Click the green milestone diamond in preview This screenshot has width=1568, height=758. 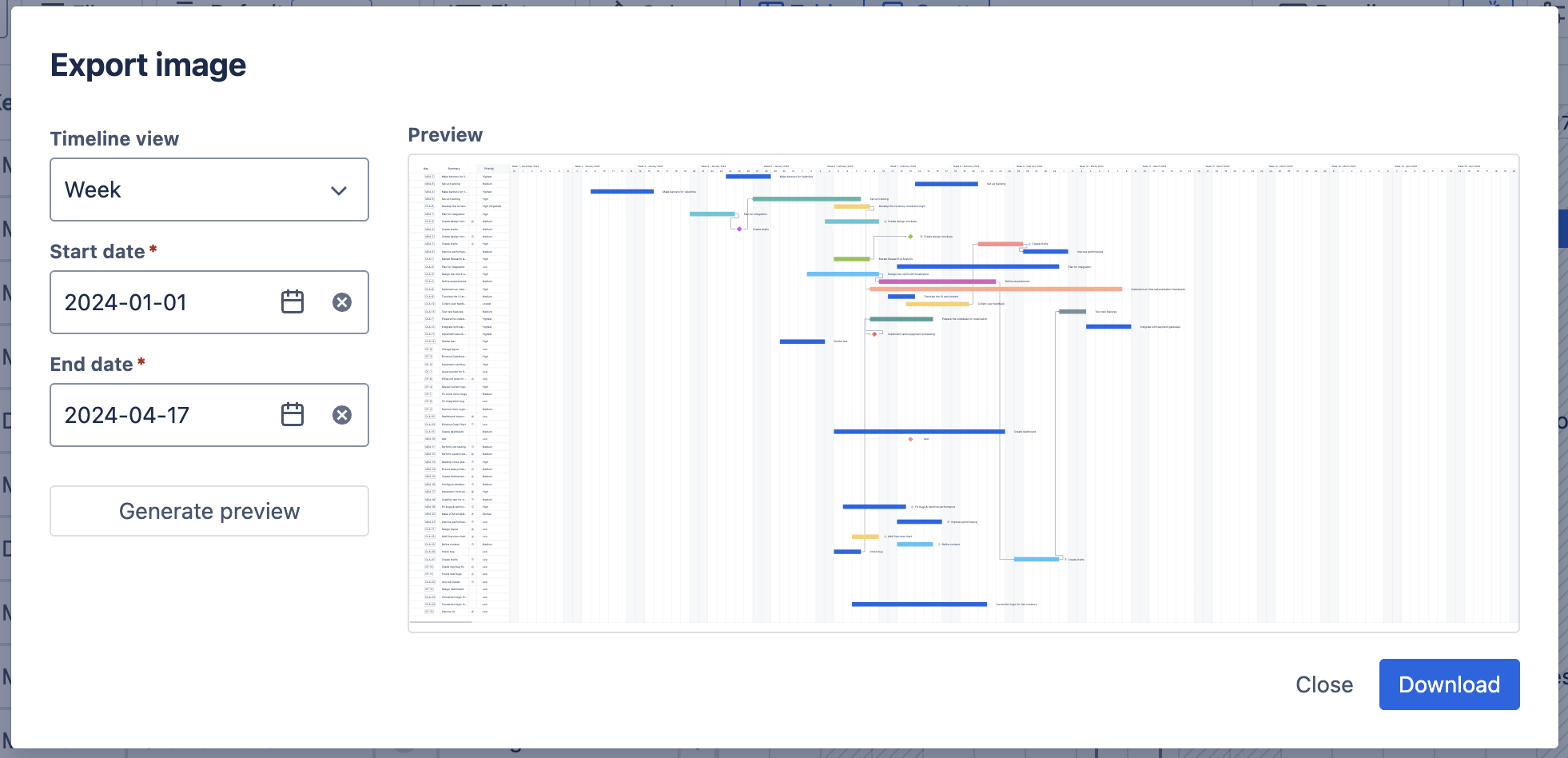(x=910, y=237)
